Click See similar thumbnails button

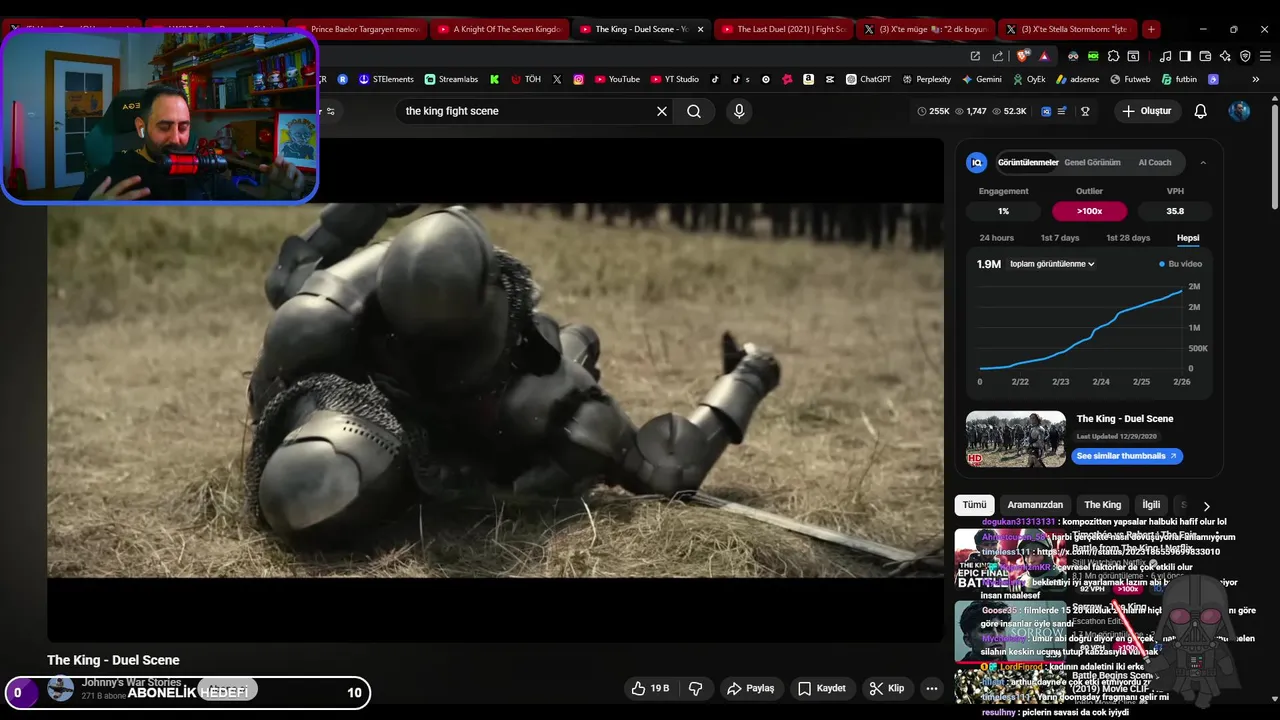click(x=1127, y=456)
